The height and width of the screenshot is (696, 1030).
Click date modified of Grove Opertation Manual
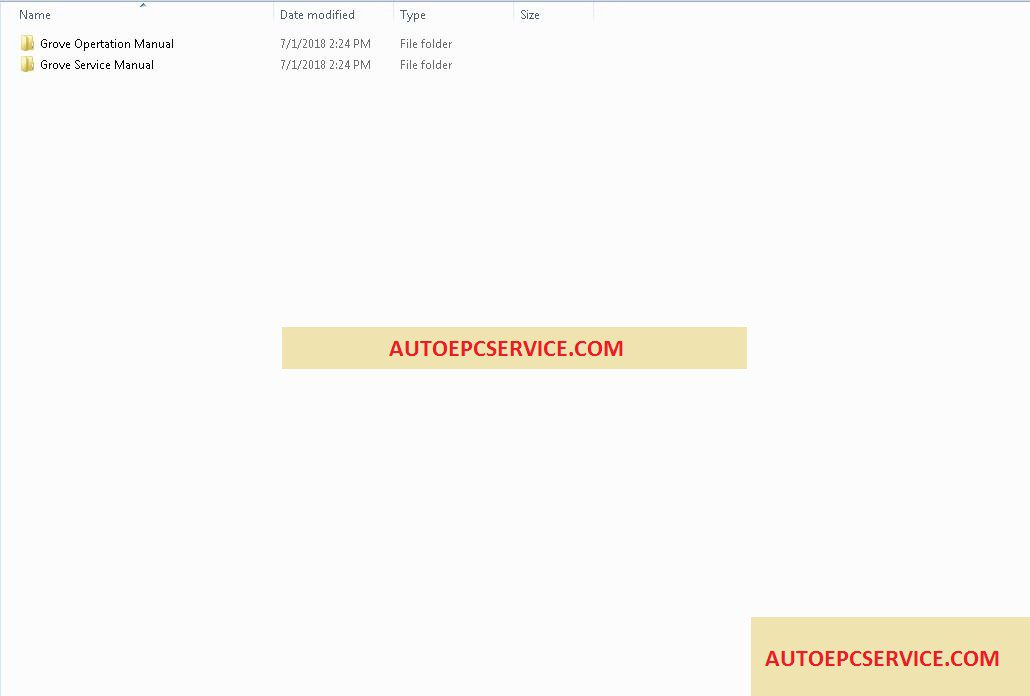[x=325, y=44]
